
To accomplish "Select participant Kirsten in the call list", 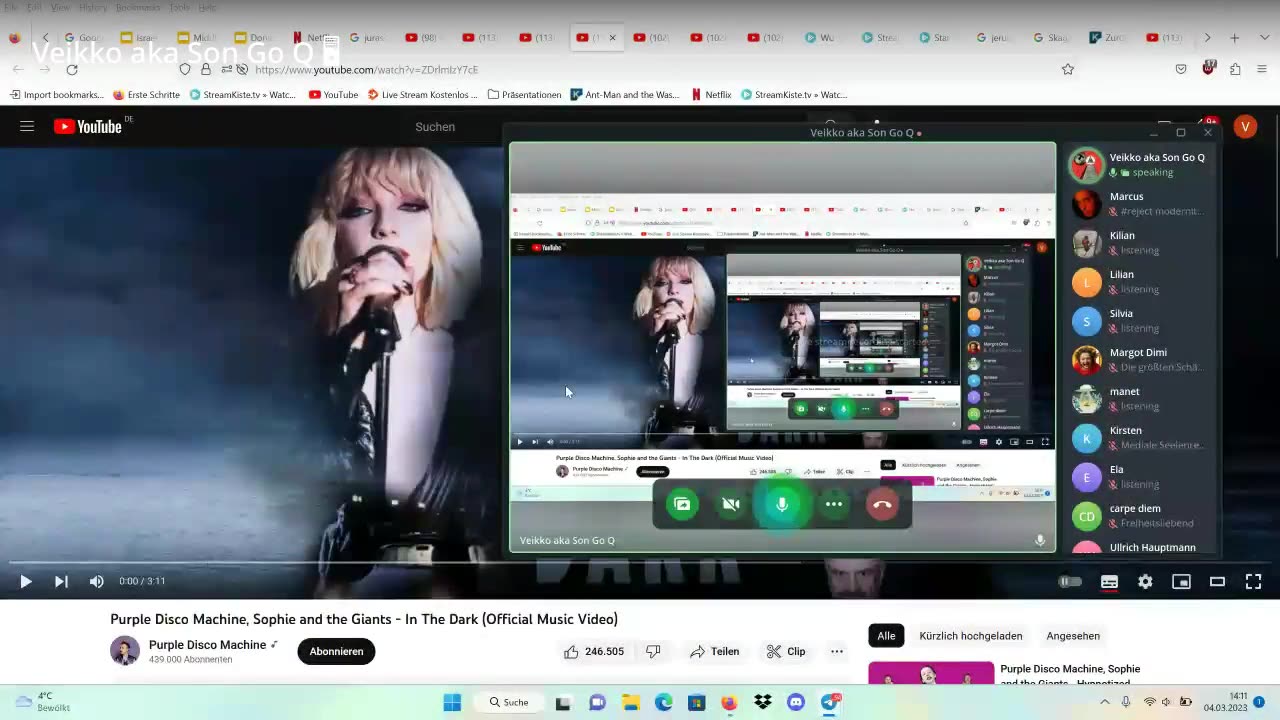I will coord(1140,438).
